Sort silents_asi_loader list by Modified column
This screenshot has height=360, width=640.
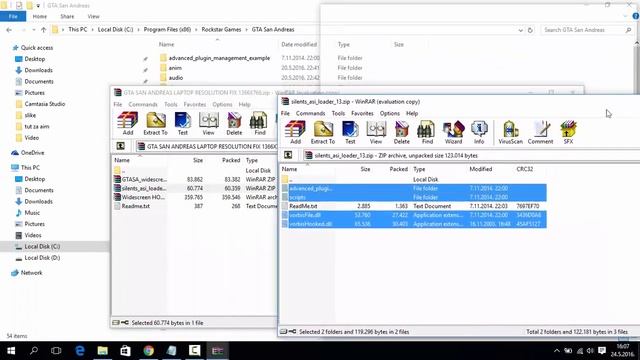tap(480, 169)
